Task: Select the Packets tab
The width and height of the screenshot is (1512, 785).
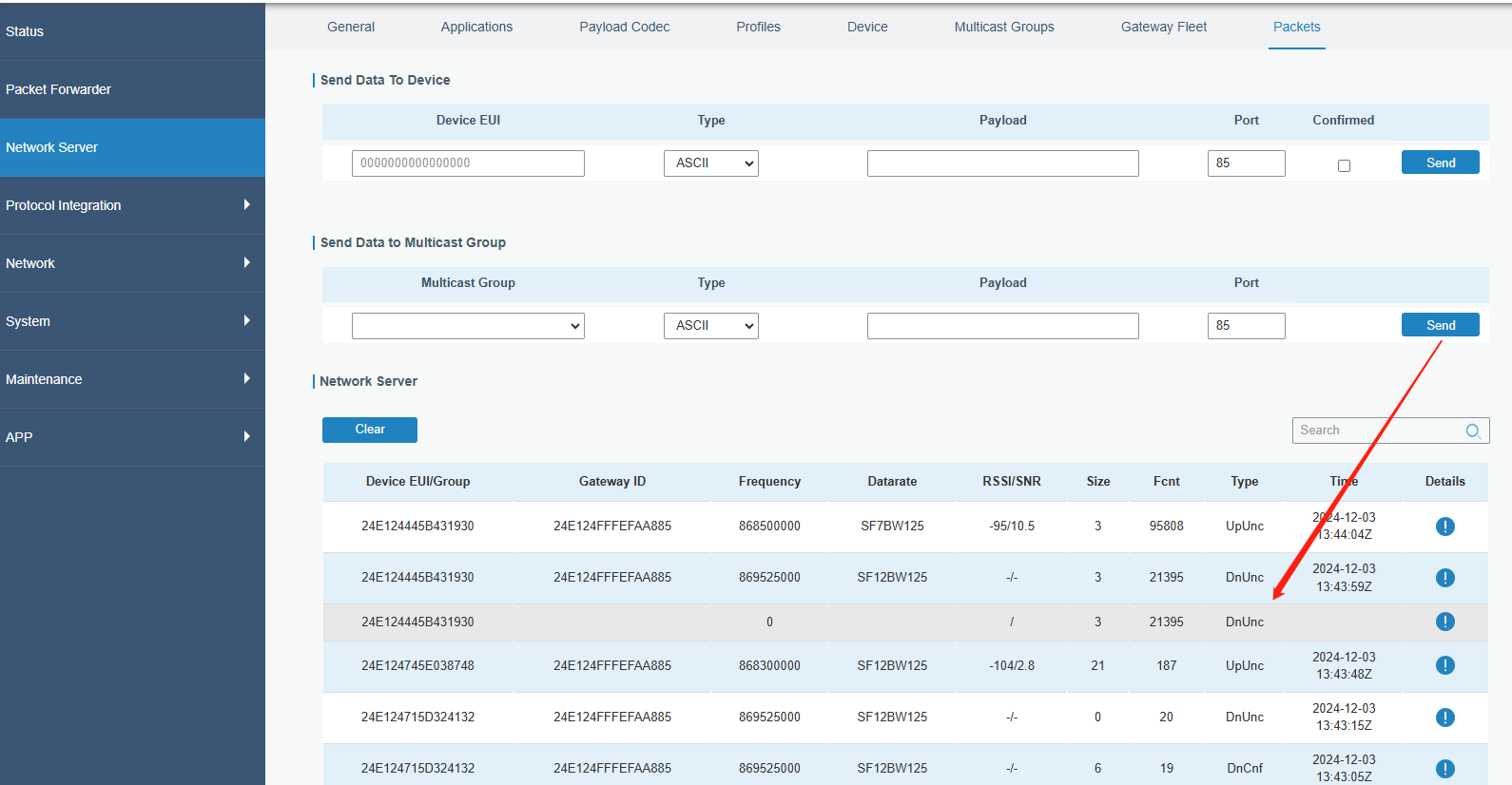Action: 1297,27
